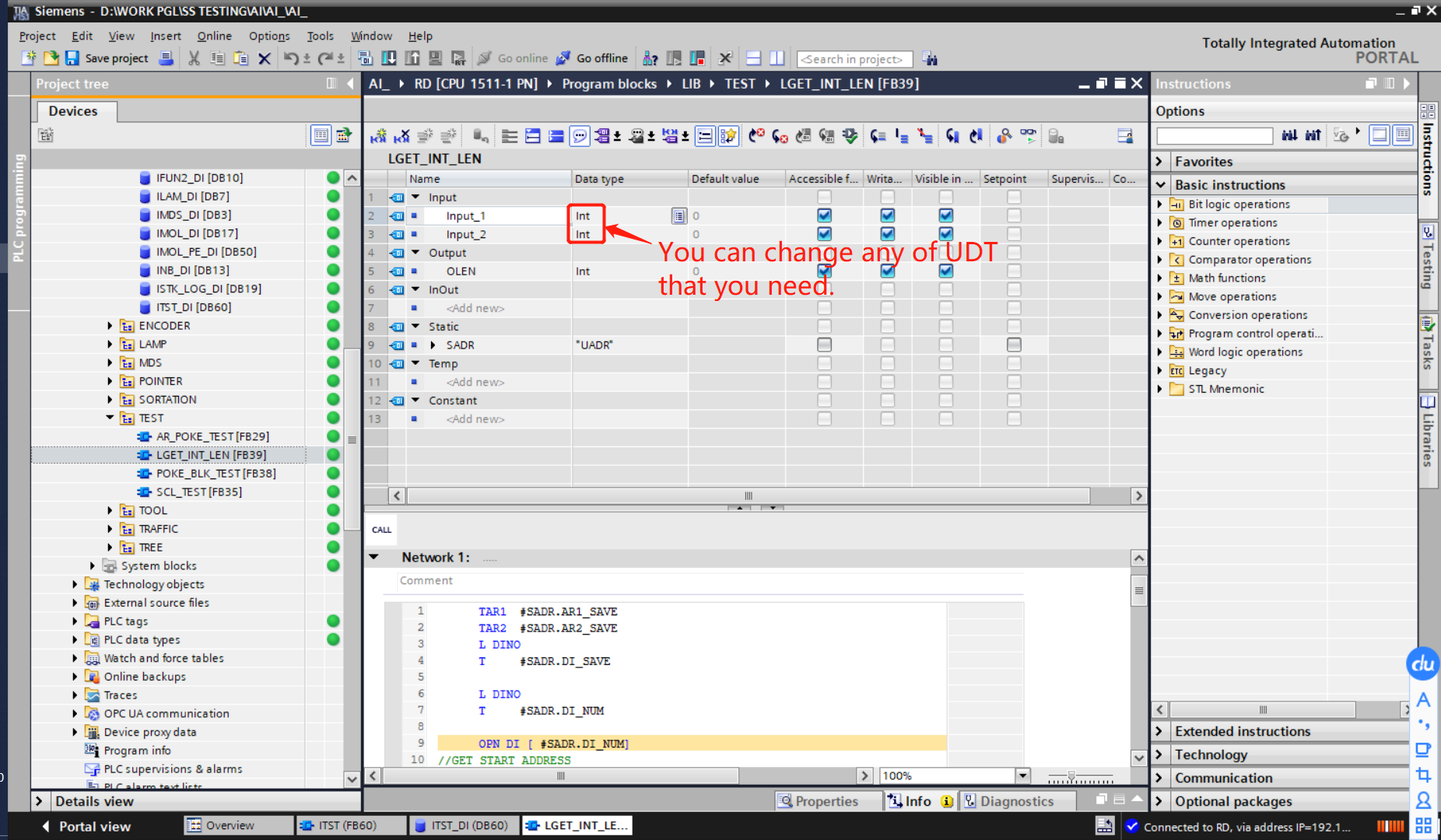Expand the Extended instructions section

tap(1159, 731)
